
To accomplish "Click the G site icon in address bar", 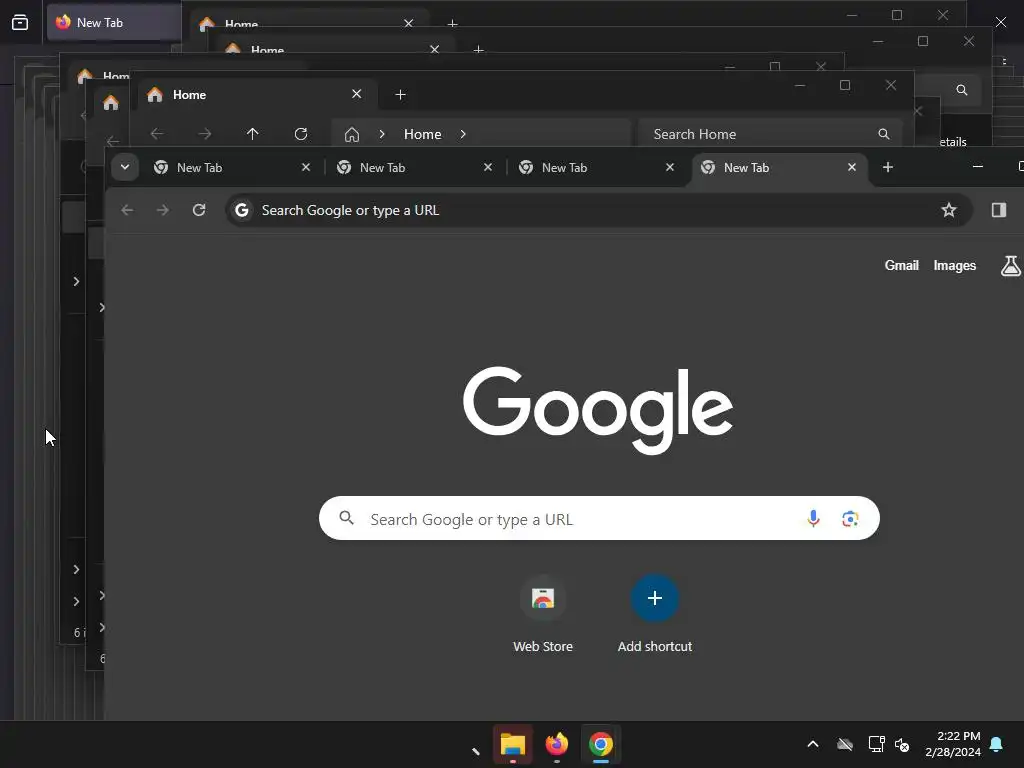I will coord(242,210).
